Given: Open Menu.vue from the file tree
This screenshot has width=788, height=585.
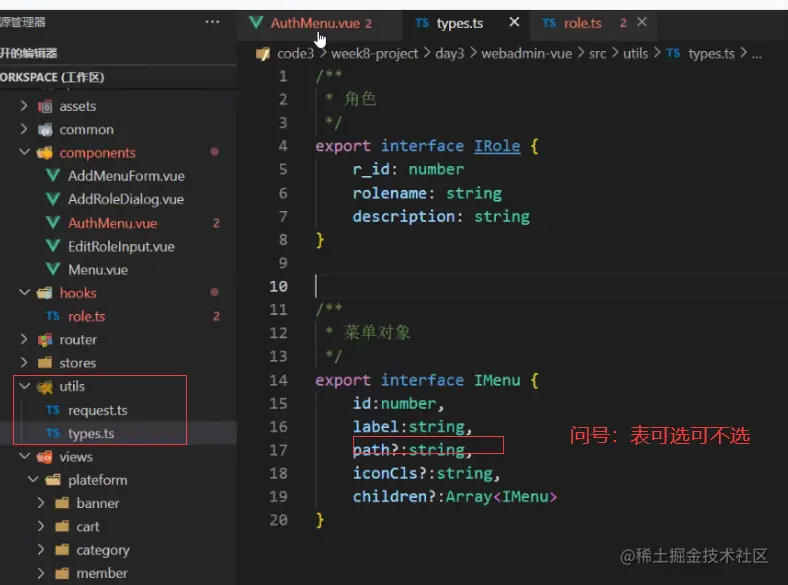Looking at the screenshot, I should [x=98, y=270].
